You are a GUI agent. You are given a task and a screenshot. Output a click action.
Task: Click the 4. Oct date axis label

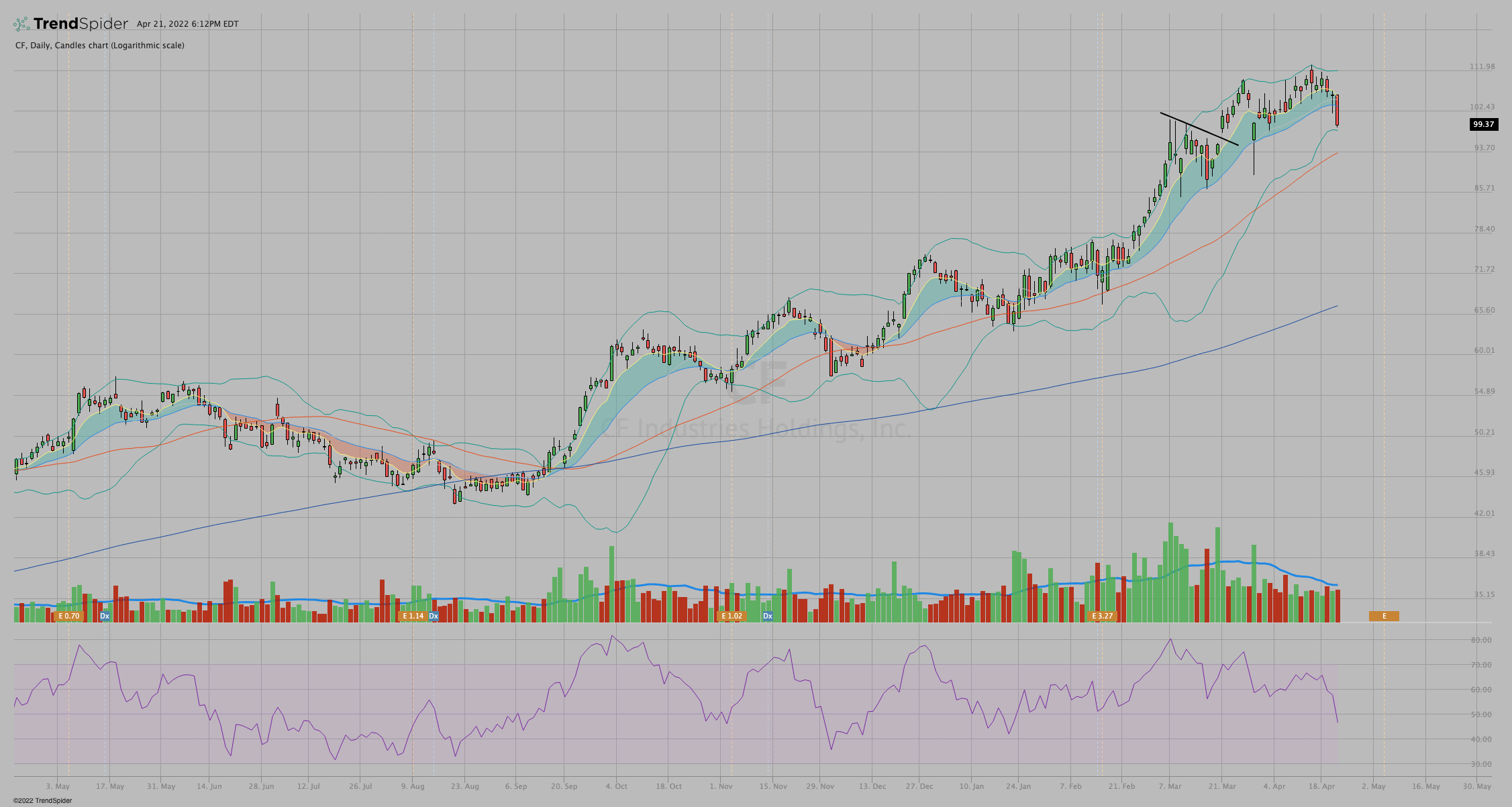[616, 786]
